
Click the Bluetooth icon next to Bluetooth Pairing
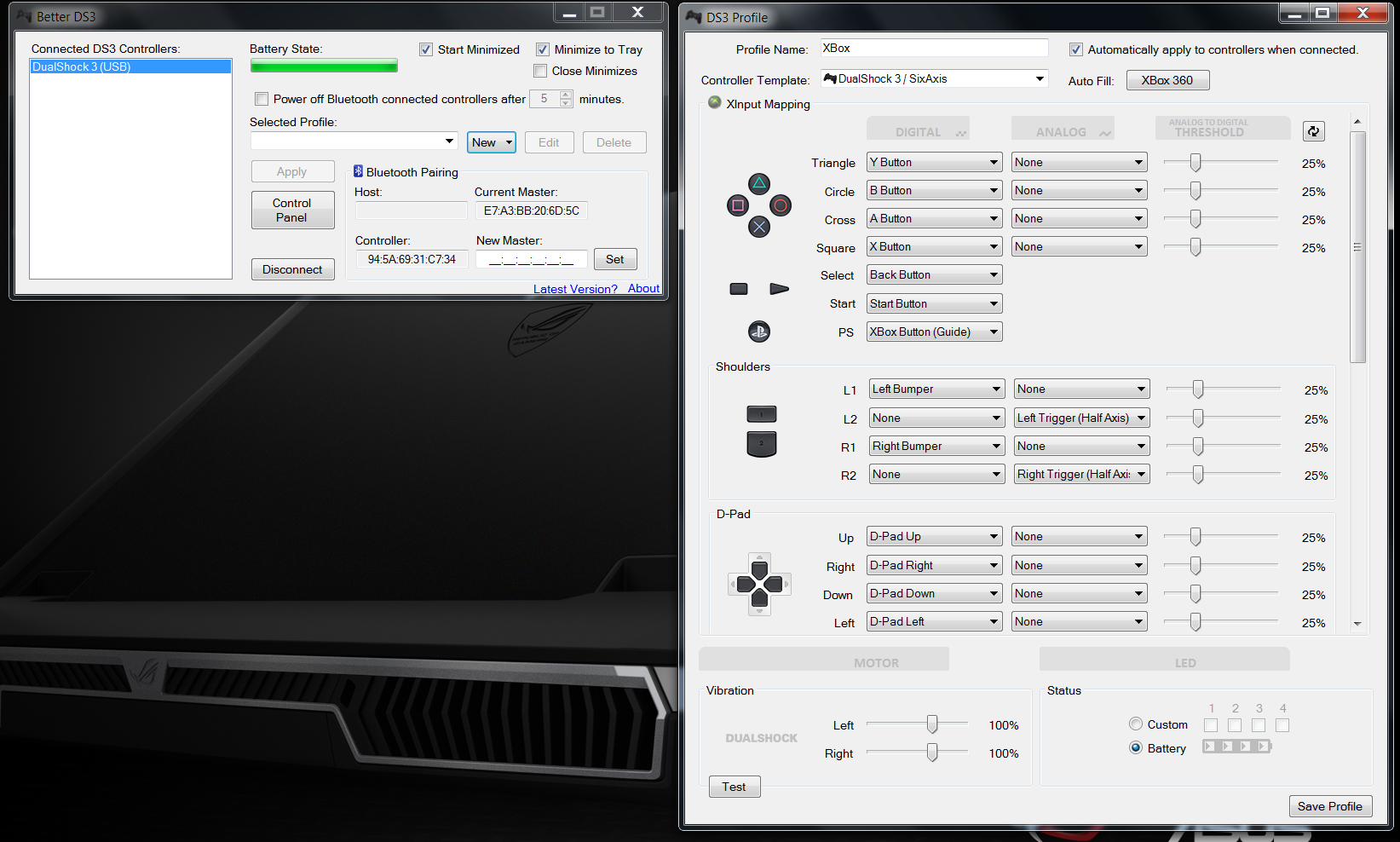click(x=358, y=171)
